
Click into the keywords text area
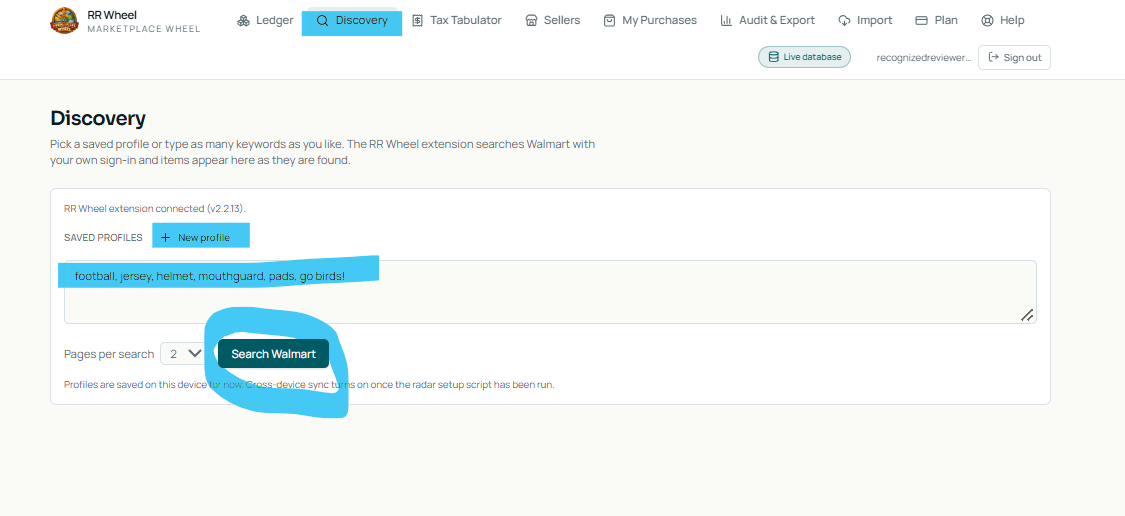550,291
